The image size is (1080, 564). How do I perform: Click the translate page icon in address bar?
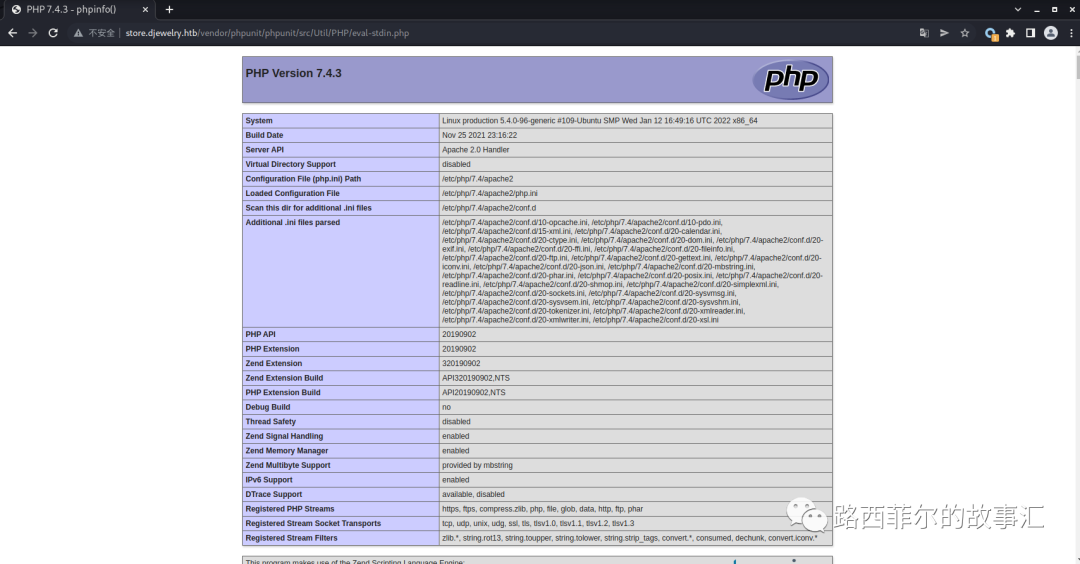pyautogui.click(x=924, y=33)
